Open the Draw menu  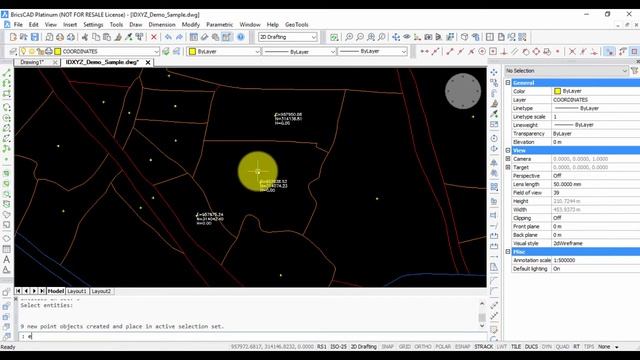point(136,24)
